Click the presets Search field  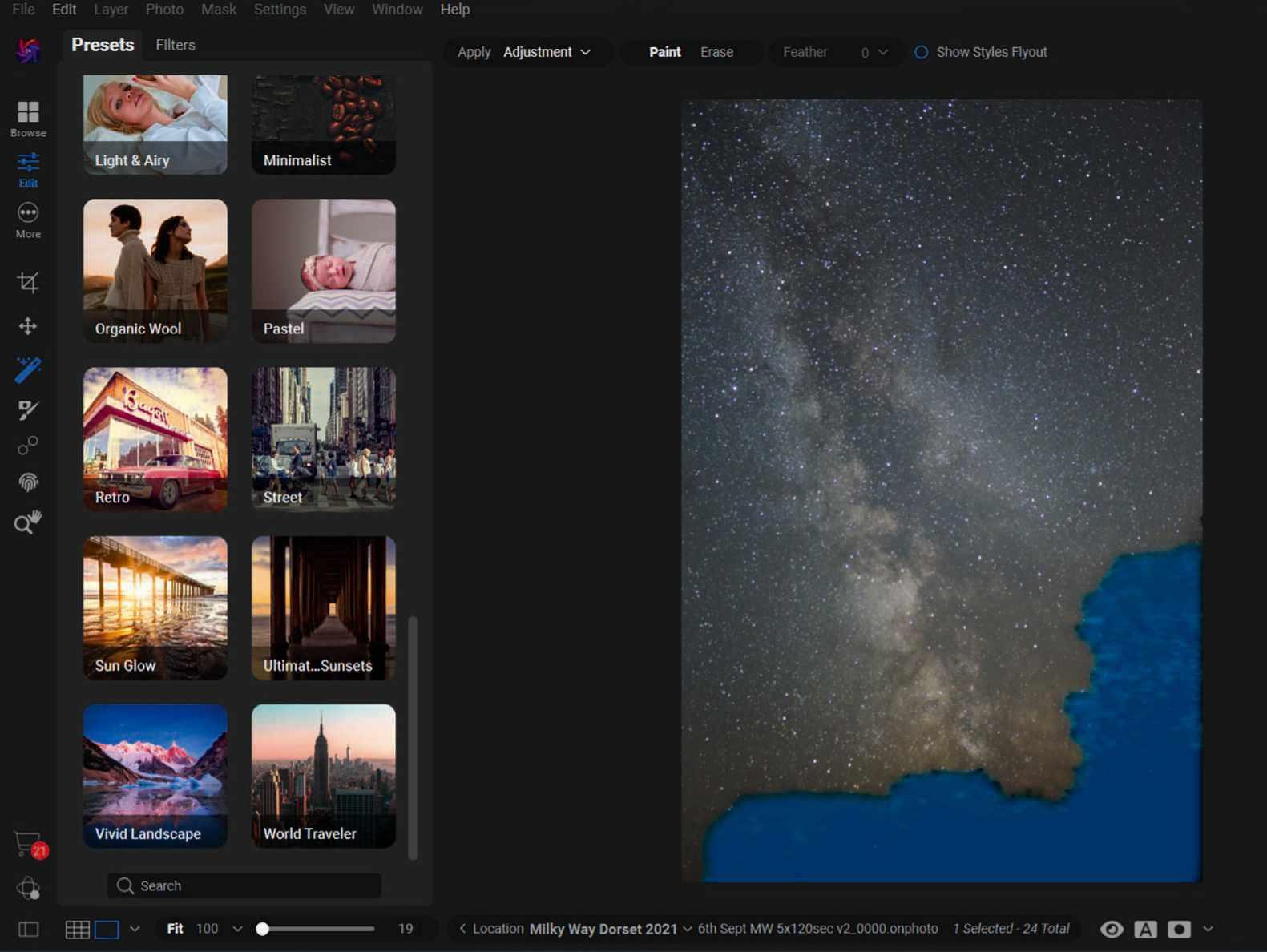tap(244, 885)
